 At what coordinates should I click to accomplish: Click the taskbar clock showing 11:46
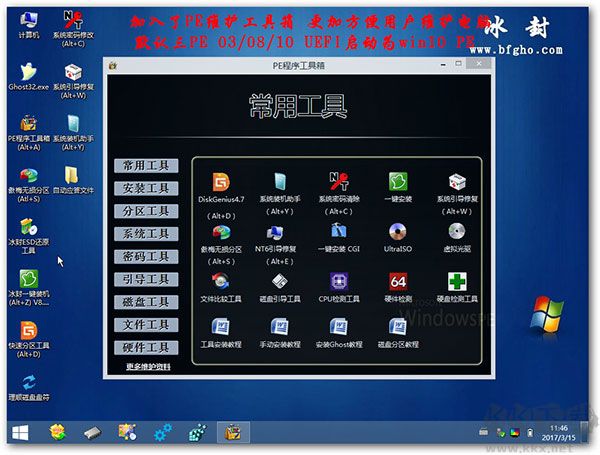pyautogui.click(x=558, y=432)
